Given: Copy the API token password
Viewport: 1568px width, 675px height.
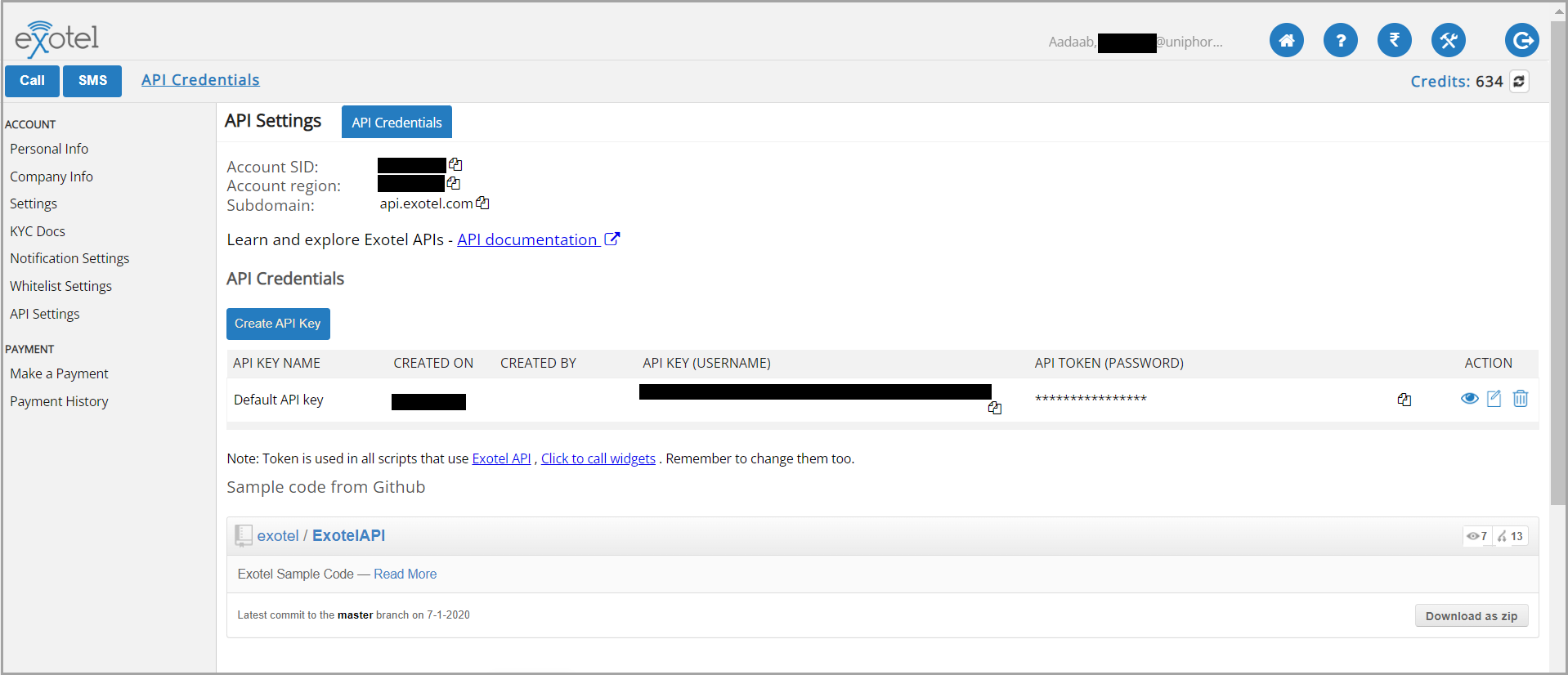Looking at the screenshot, I should pos(1404,400).
